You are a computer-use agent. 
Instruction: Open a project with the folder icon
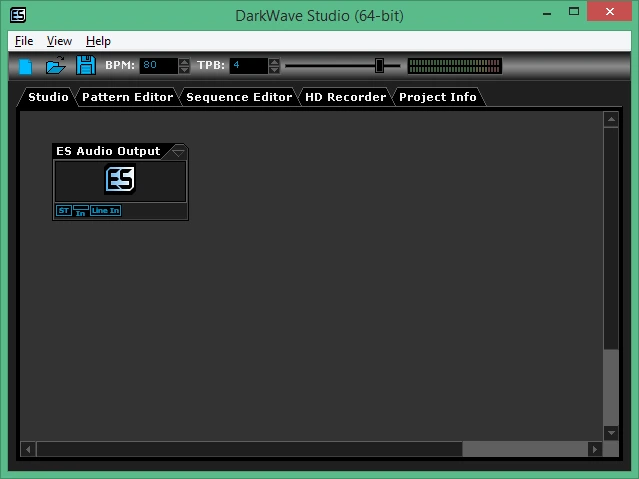coord(55,65)
